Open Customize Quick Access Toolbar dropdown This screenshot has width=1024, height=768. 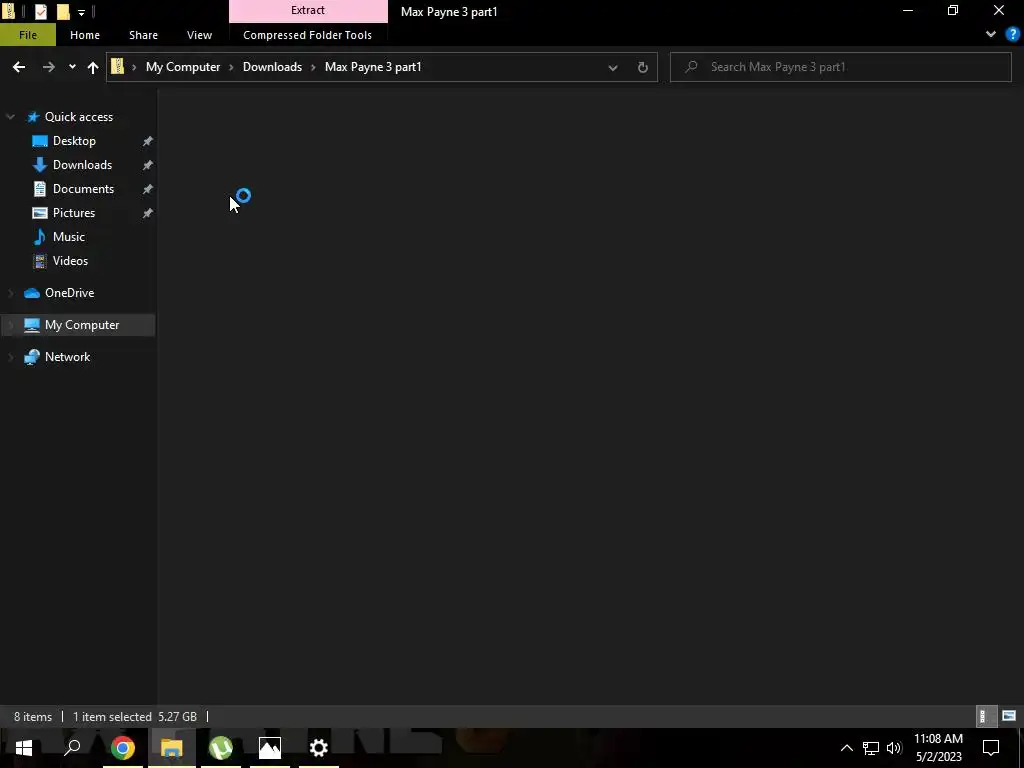pyautogui.click(x=82, y=12)
